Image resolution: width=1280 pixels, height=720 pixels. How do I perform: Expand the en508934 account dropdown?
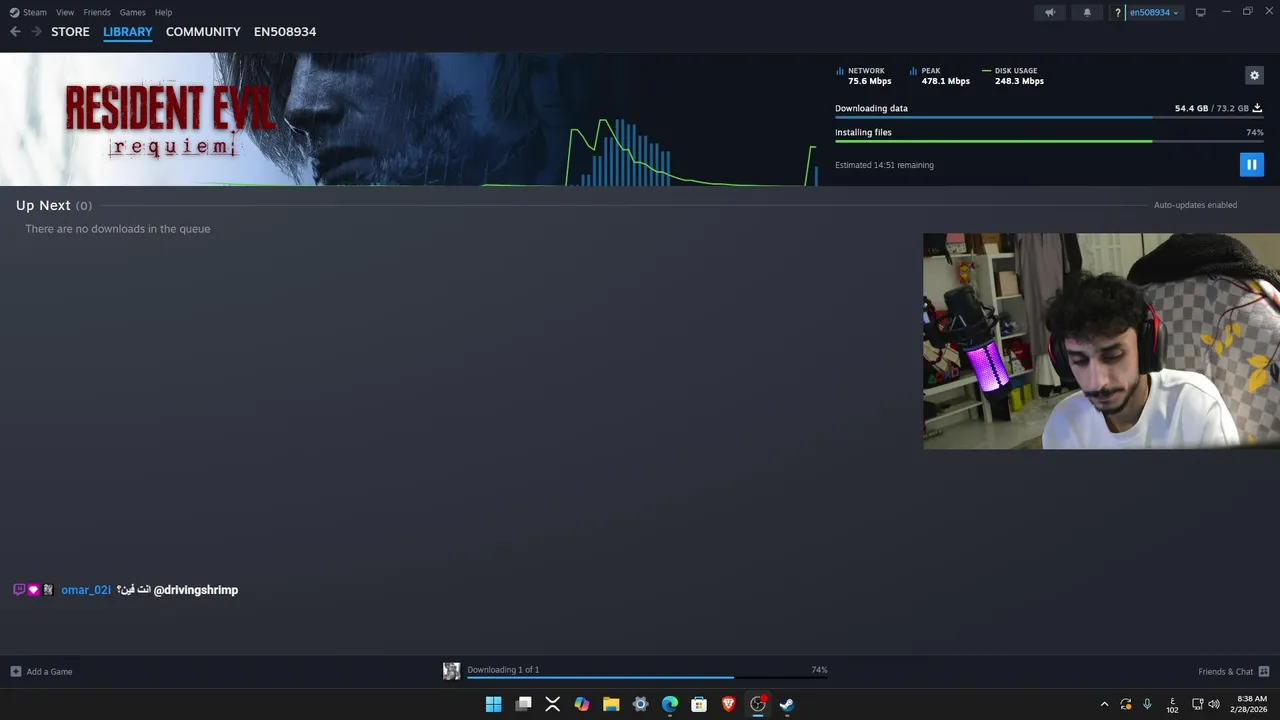coord(1155,12)
